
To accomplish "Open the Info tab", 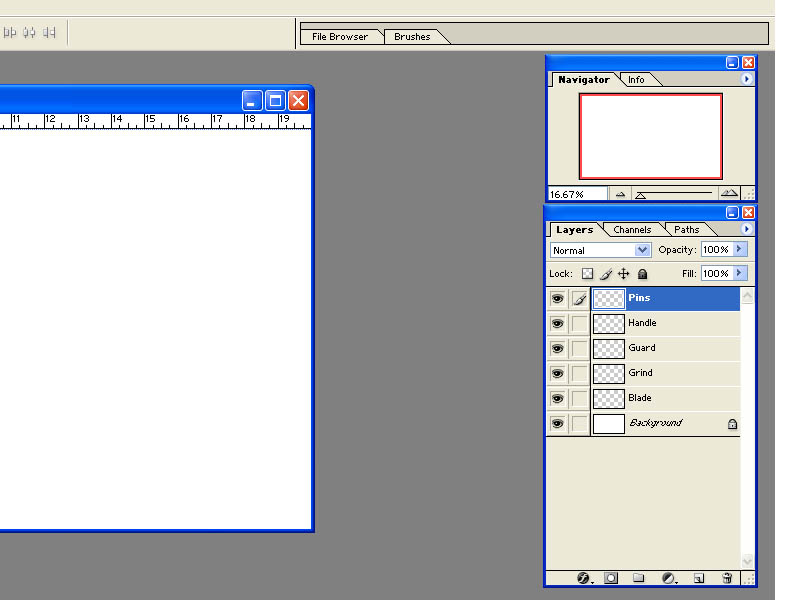I will (636, 80).
